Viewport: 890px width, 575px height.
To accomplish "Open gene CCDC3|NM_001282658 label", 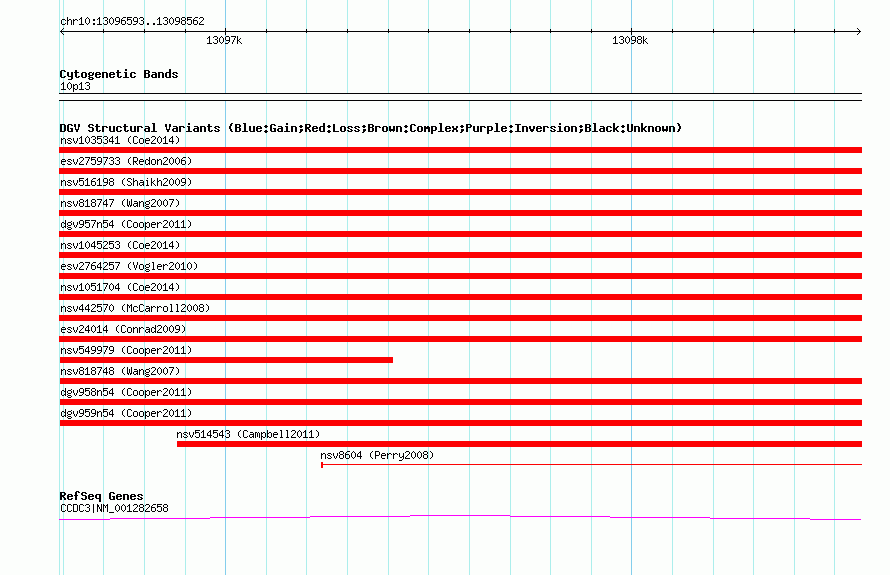I will tap(114, 509).
